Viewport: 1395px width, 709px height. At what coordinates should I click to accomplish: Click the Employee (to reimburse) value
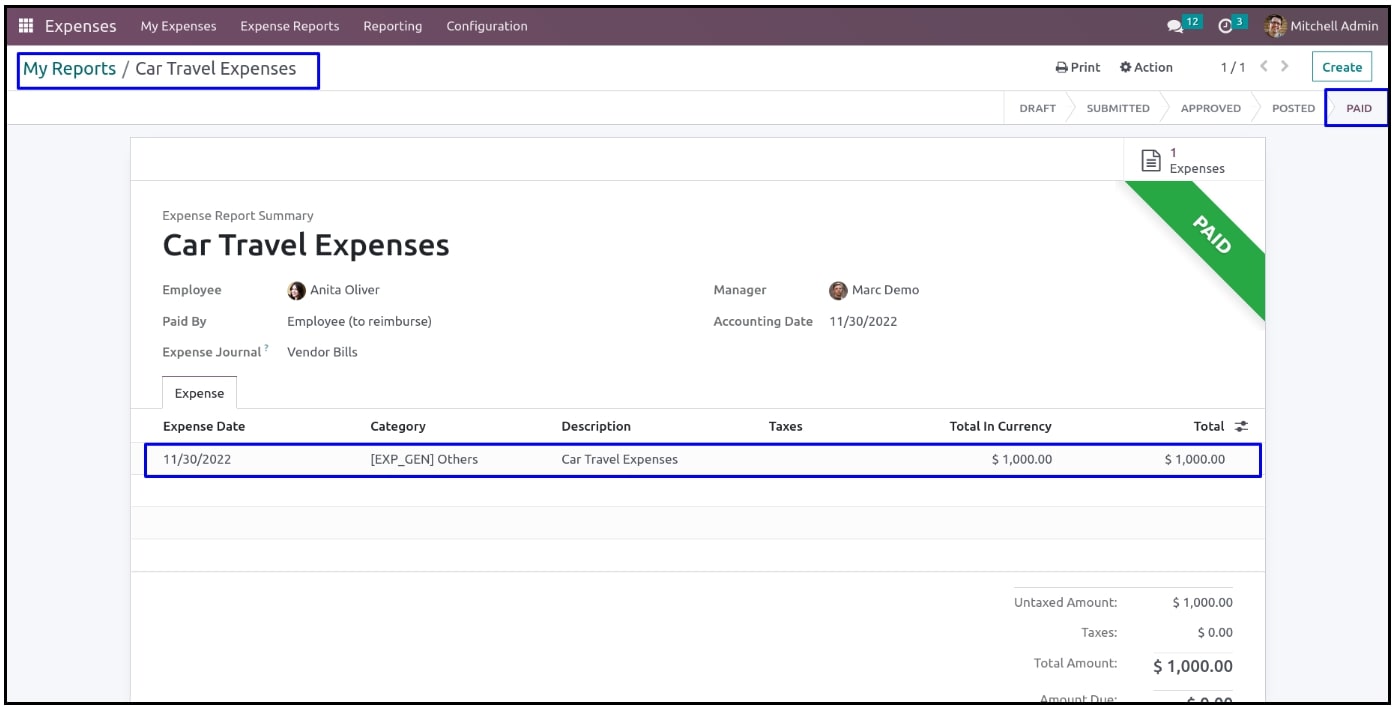[359, 321]
